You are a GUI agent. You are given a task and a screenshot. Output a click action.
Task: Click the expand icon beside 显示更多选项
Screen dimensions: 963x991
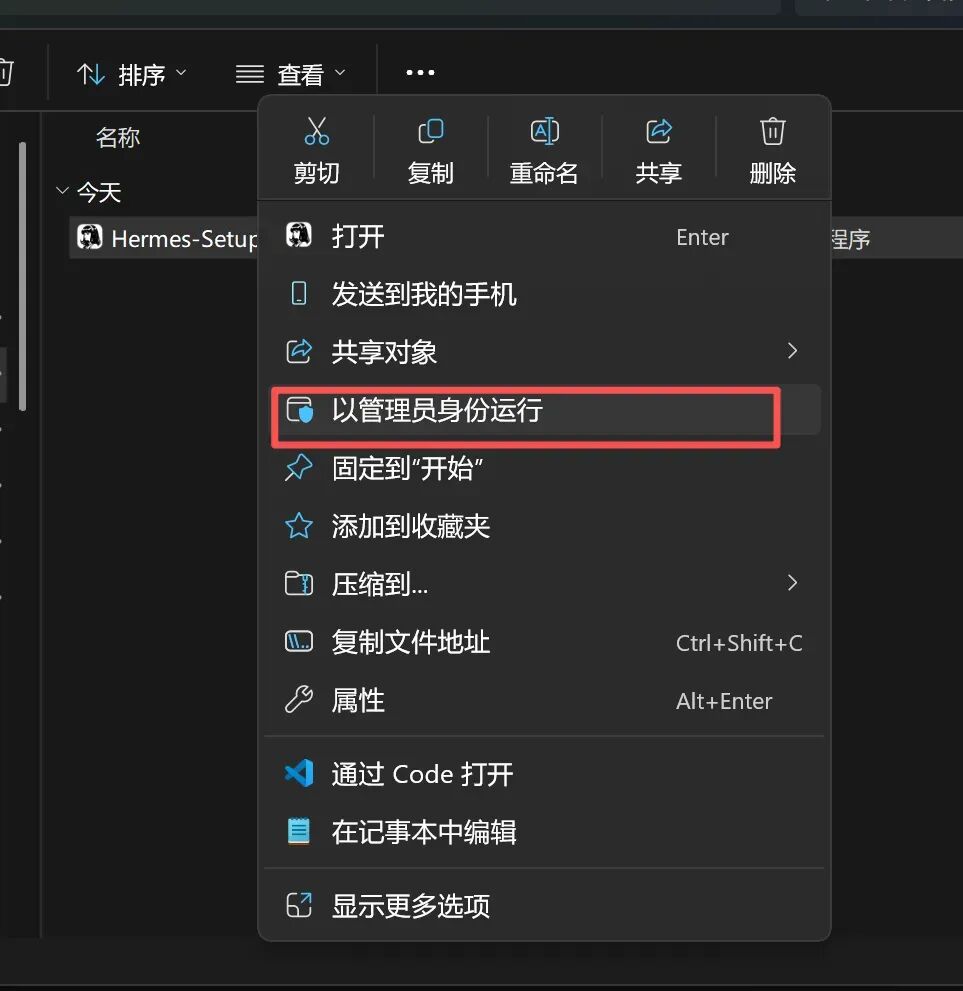(299, 905)
